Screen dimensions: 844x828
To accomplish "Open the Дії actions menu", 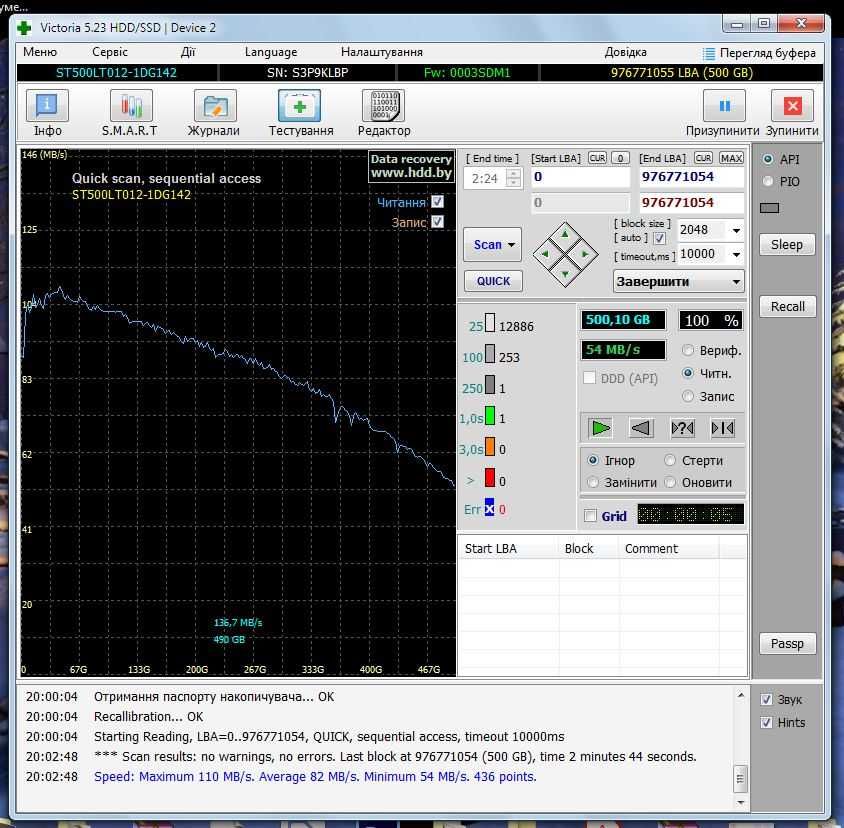I will click(188, 52).
